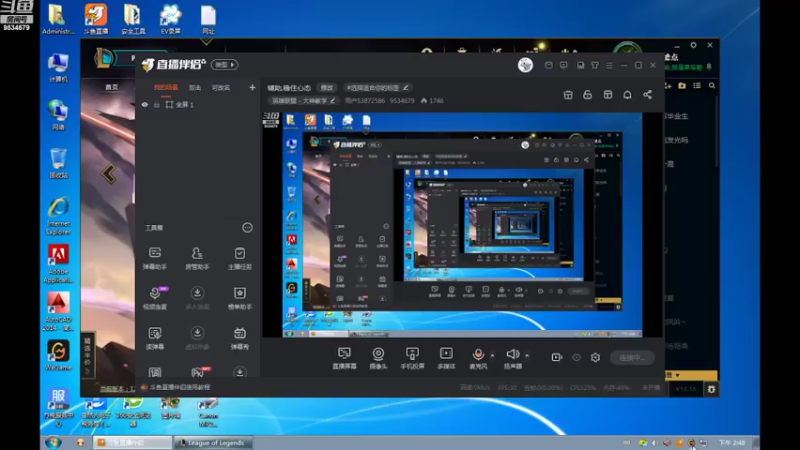Viewport: 800px width, 450px height.
Task: Open the 弹幕秀 tool
Action: [239, 338]
